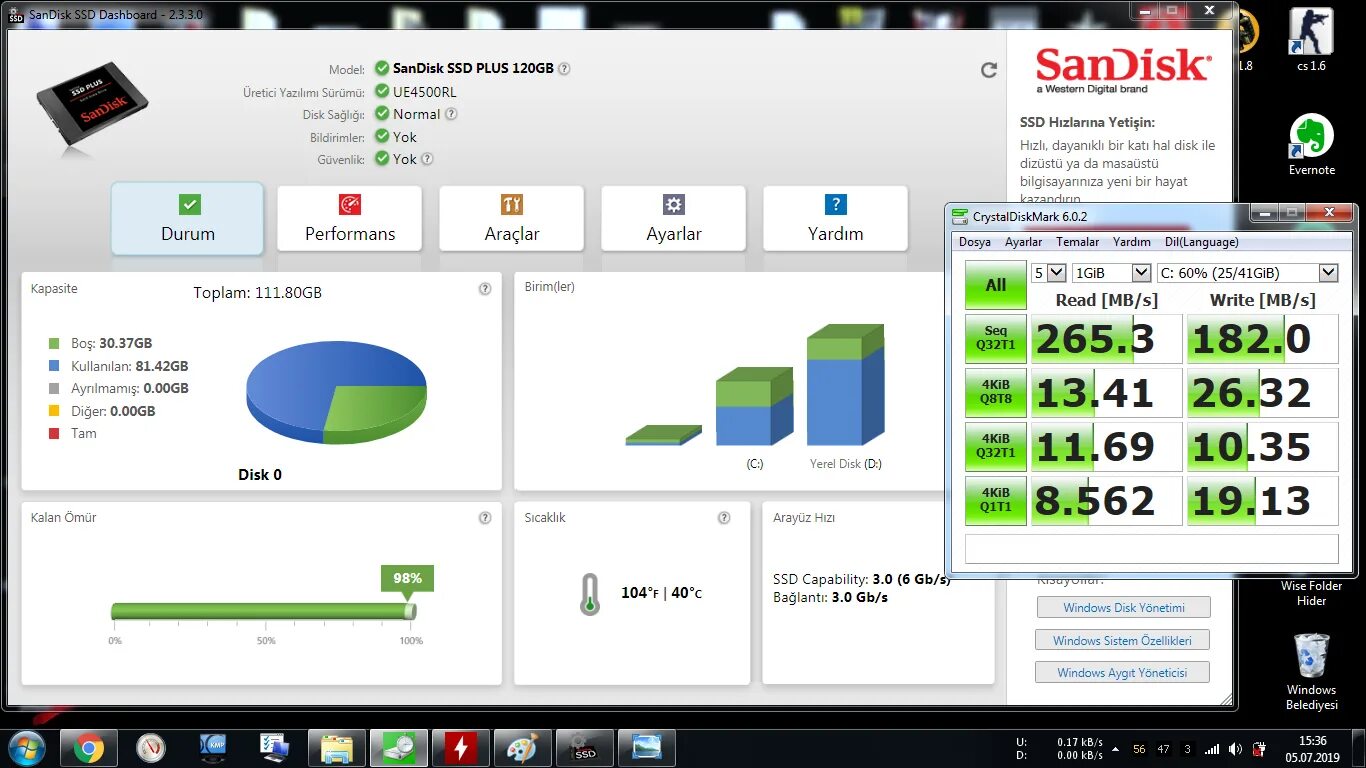Switch to CrystalDiskMark taskbar icon
1366x768 pixels.
coord(398,748)
